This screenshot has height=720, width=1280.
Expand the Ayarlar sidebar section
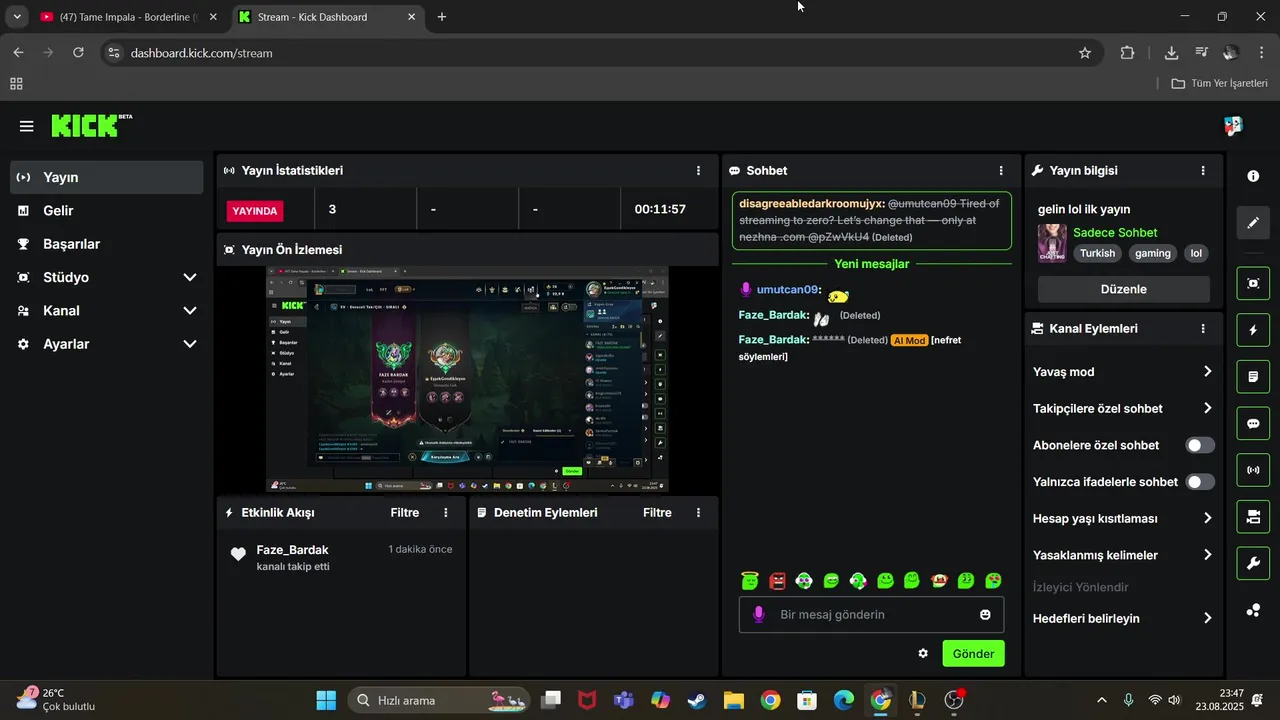tap(106, 344)
